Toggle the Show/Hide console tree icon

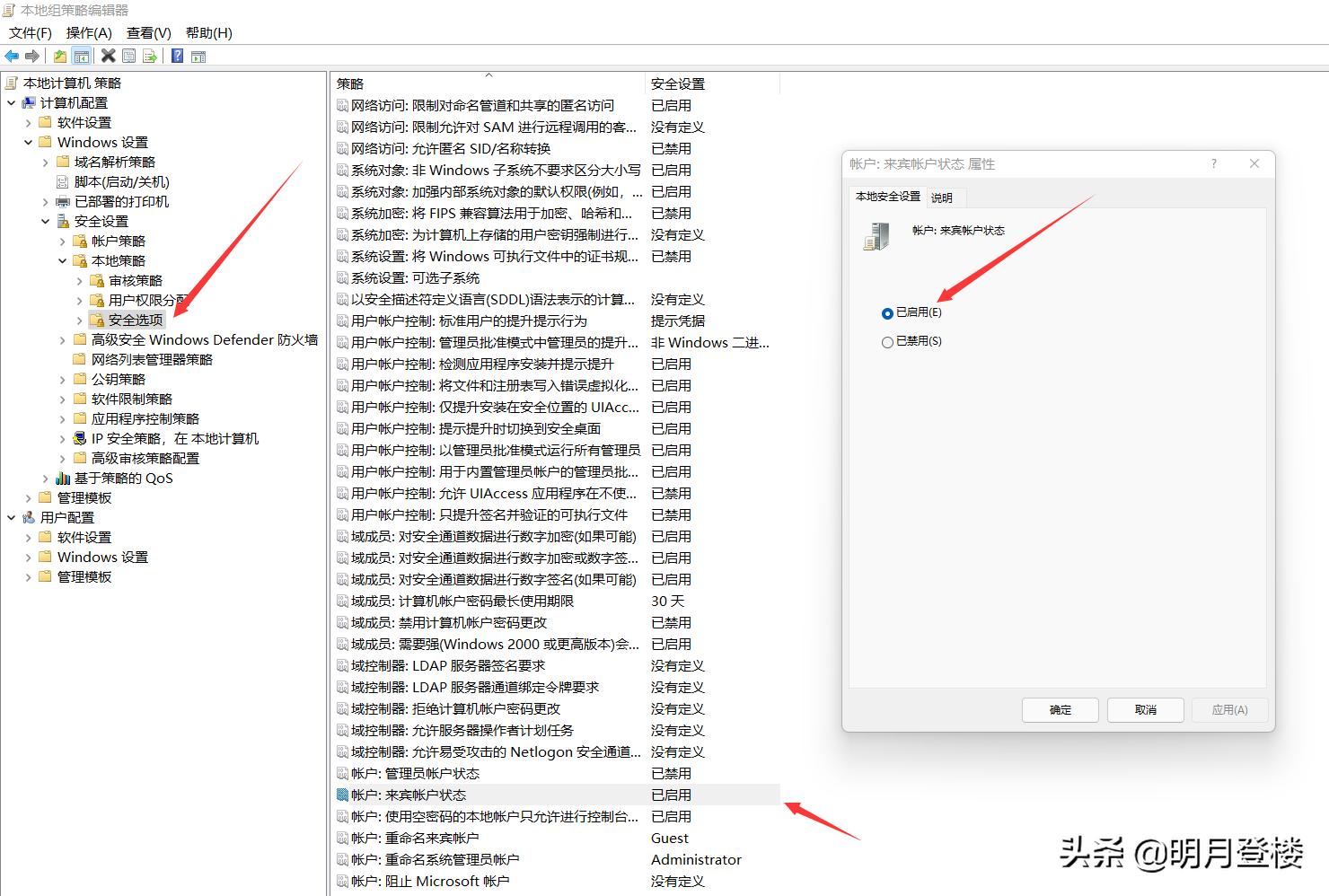click(82, 56)
